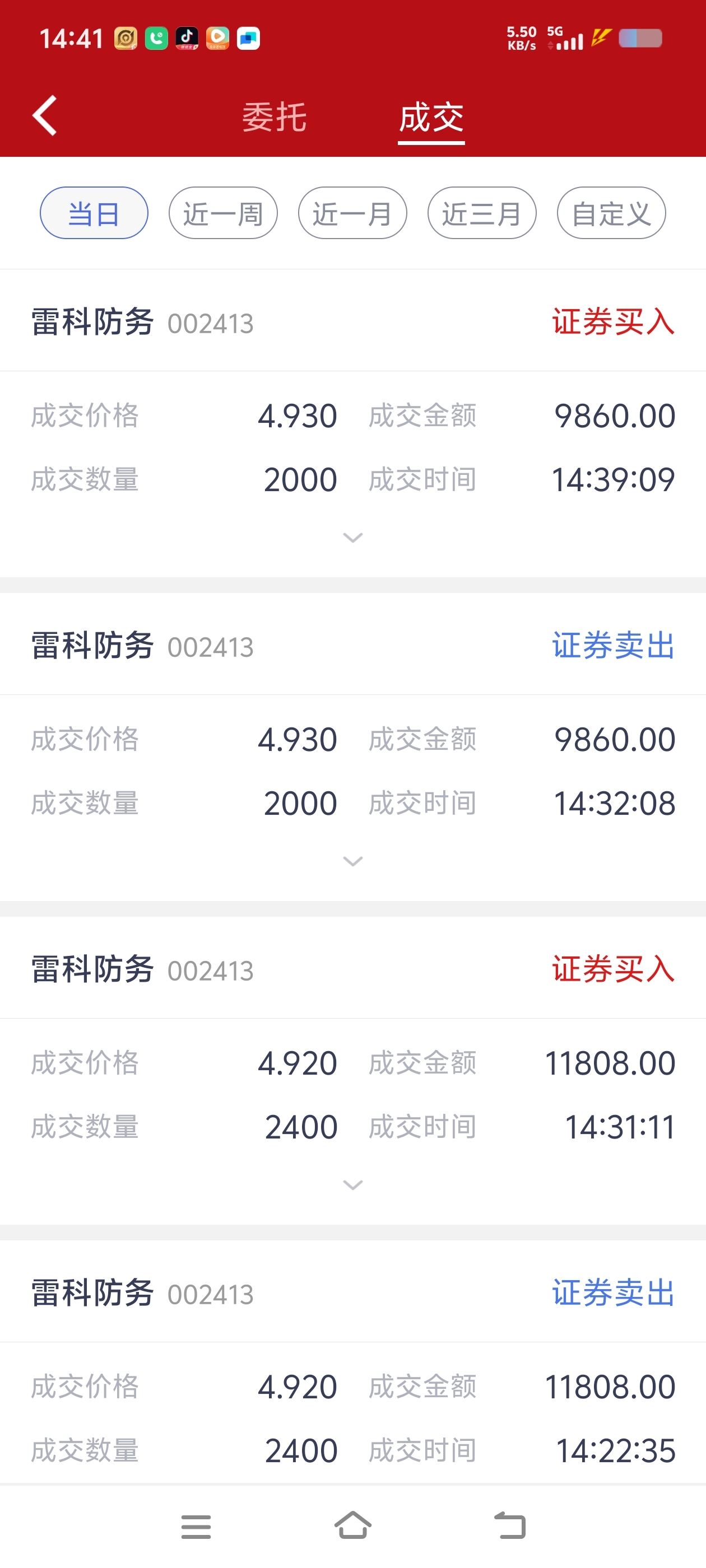
Task: Tap the 5G signal strength icon
Action: [x=565, y=38]
